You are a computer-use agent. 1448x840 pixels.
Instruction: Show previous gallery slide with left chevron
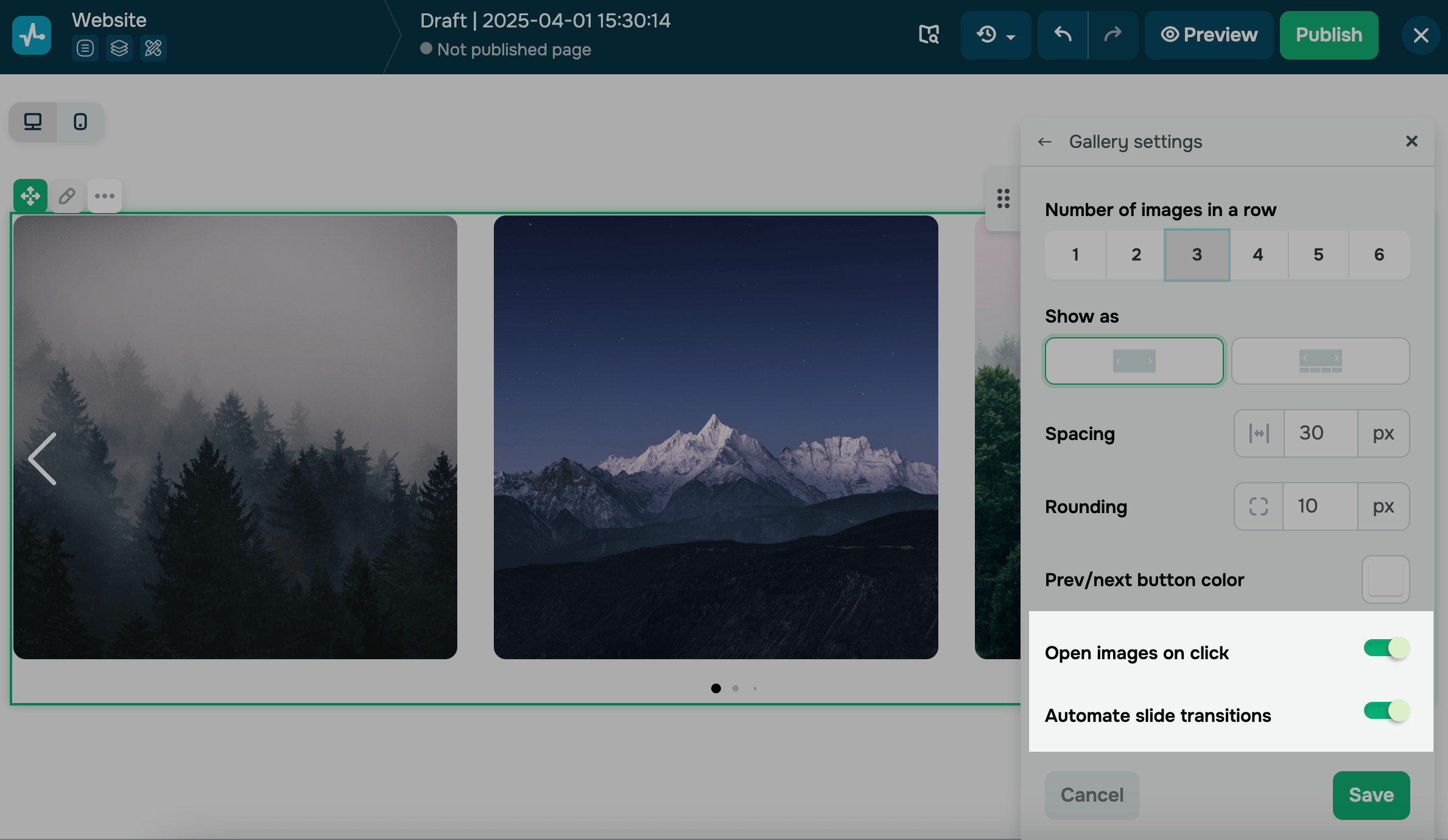tap(43, 458)
